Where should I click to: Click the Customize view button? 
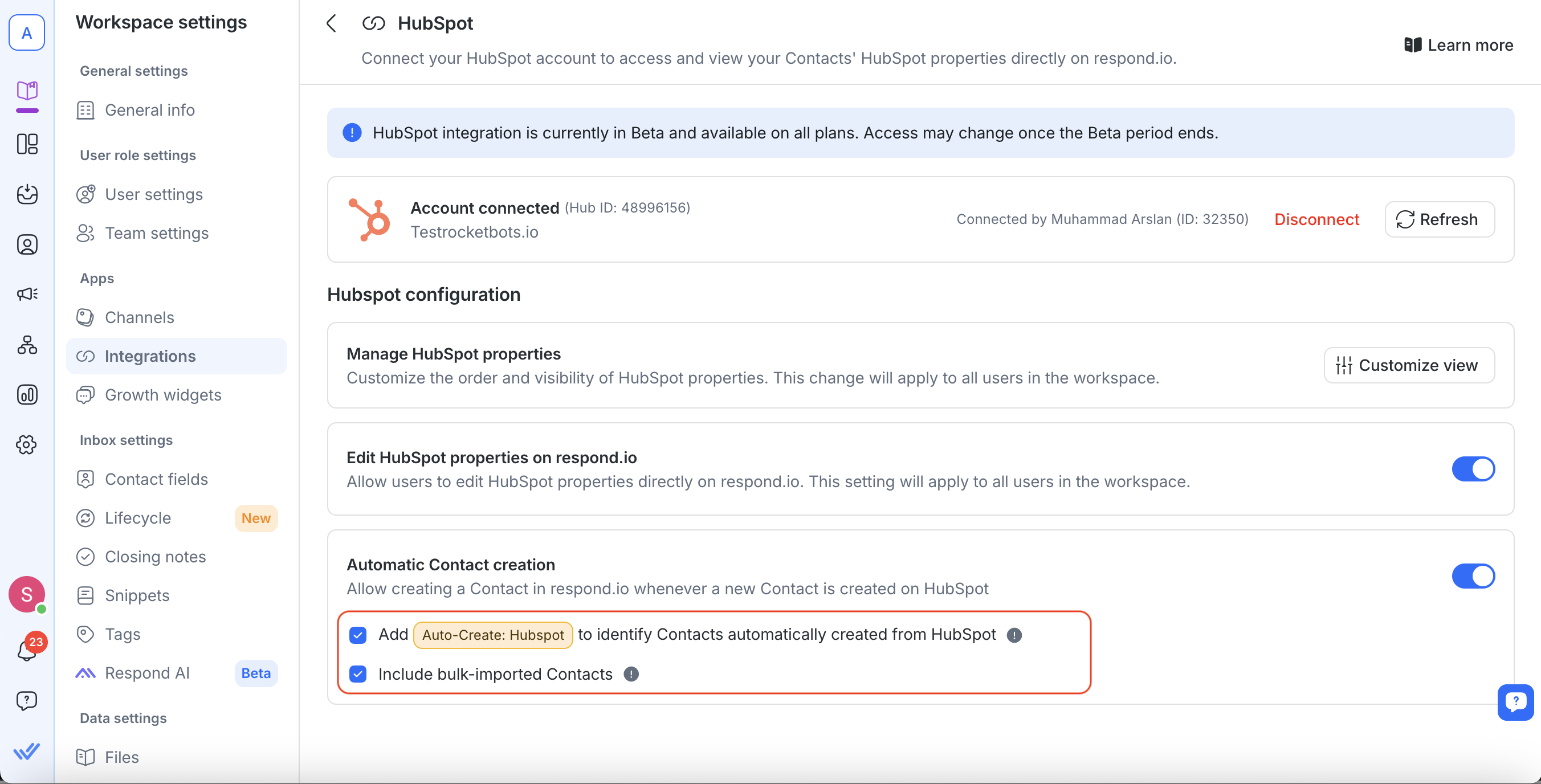(1409, 365)
